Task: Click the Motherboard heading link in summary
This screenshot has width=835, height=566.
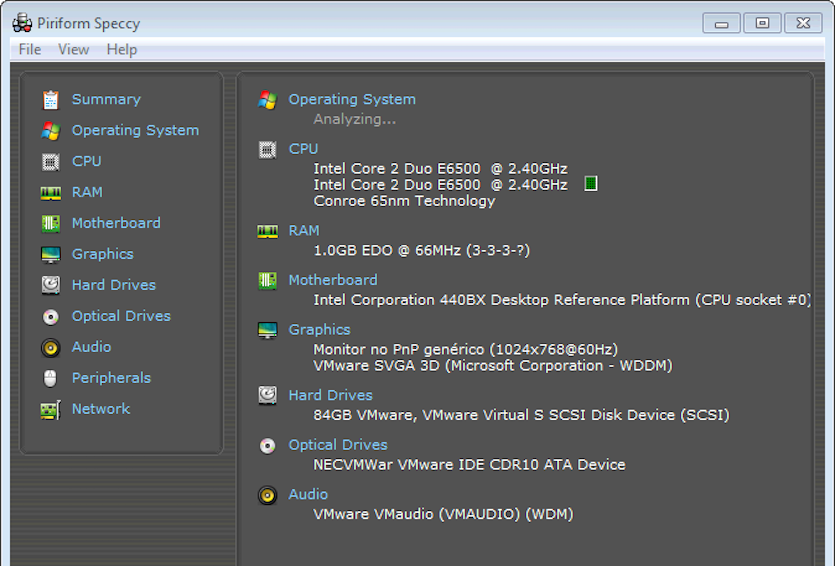Action: (333, 280)
